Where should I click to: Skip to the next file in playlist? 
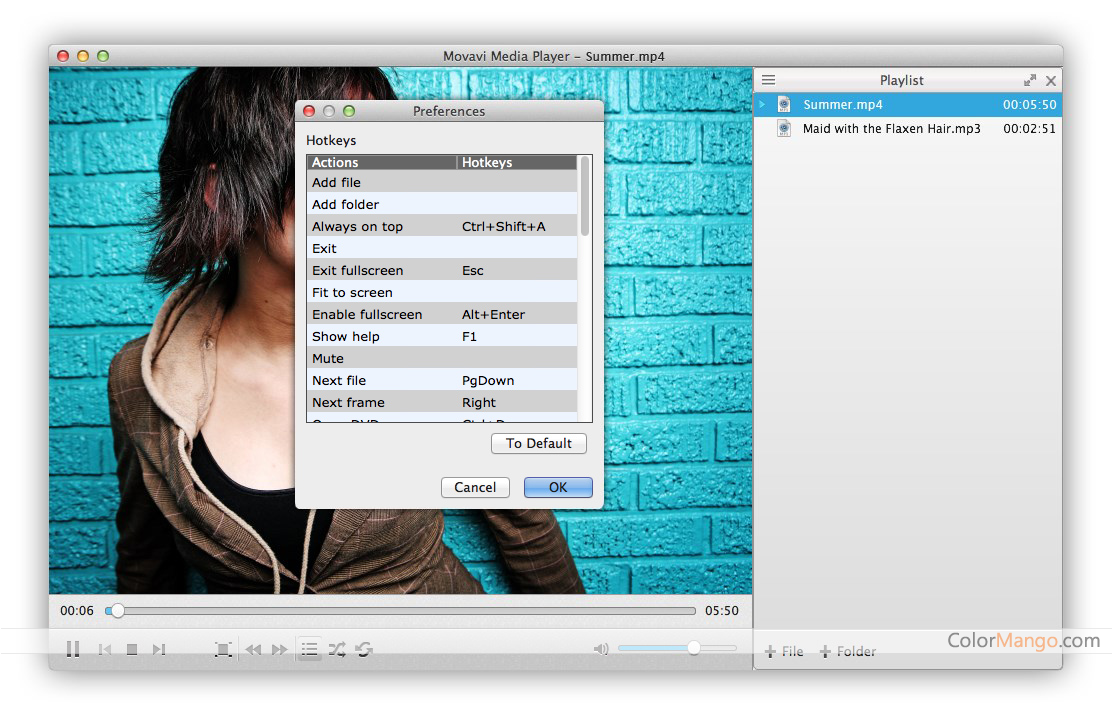[x=159, y=648]
